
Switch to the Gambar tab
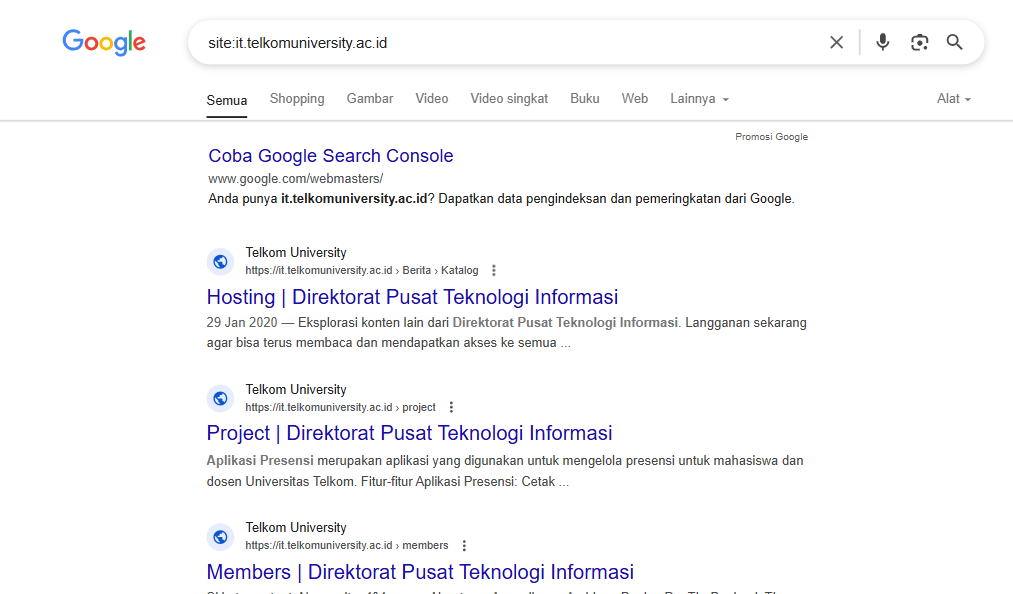370,99
